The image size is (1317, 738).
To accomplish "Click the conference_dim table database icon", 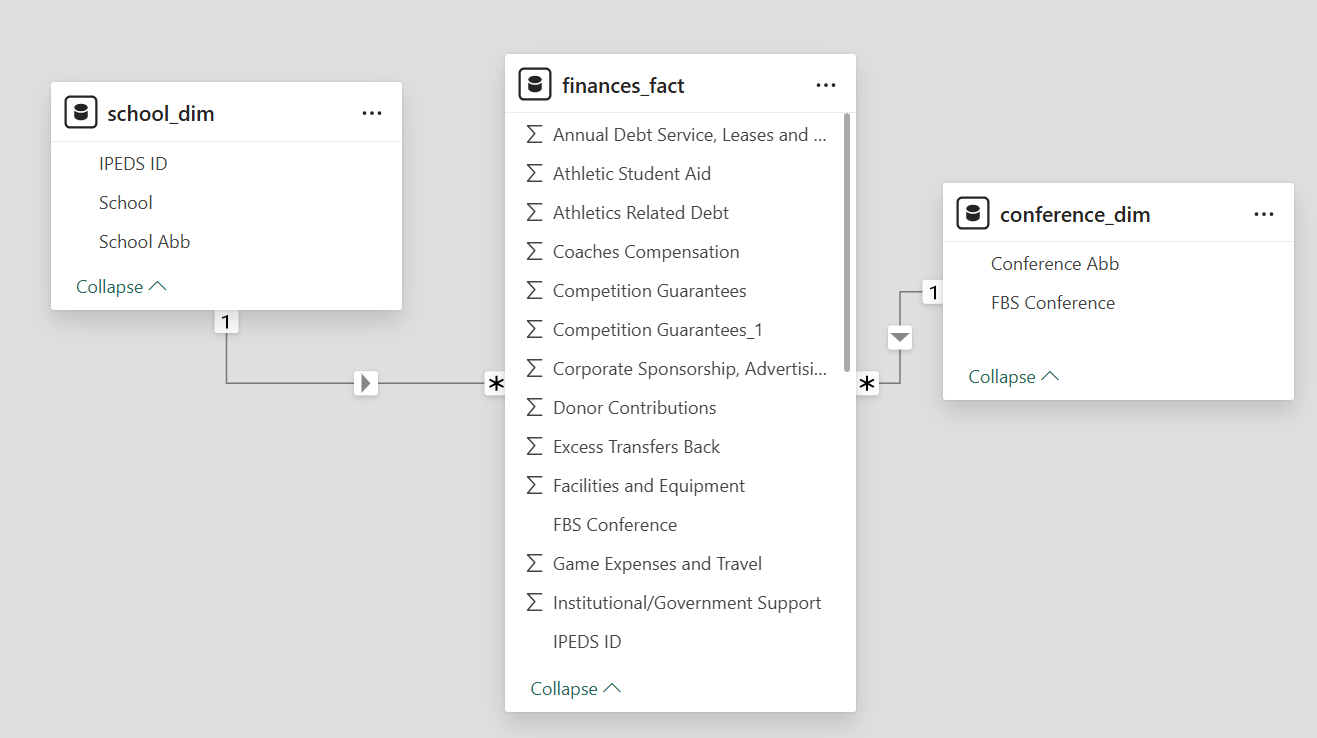I will point(973,214).
